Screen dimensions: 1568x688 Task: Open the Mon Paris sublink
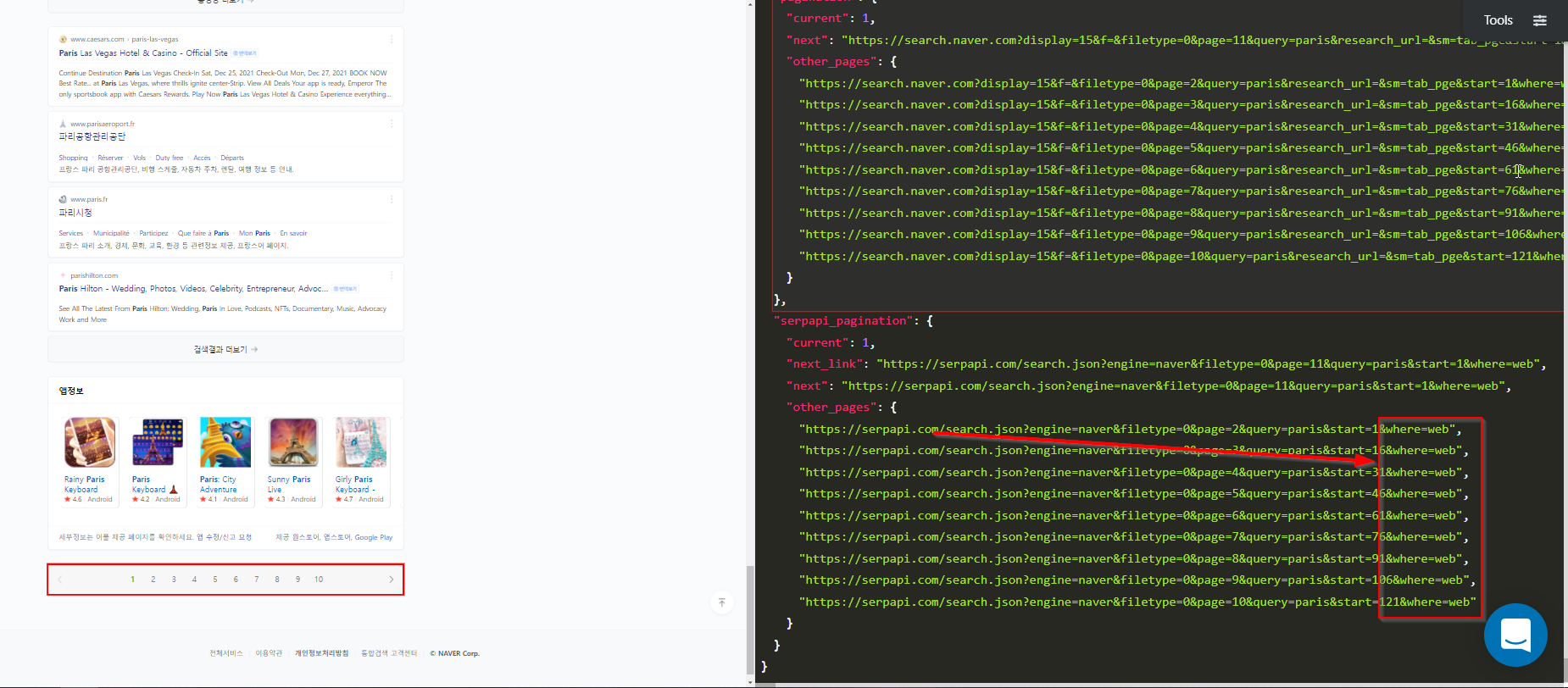(x=254, y=233)
